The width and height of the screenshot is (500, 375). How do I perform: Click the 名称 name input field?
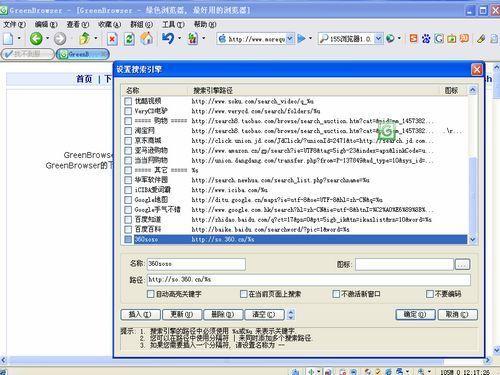pyautogui.click(x=196, y=264)
